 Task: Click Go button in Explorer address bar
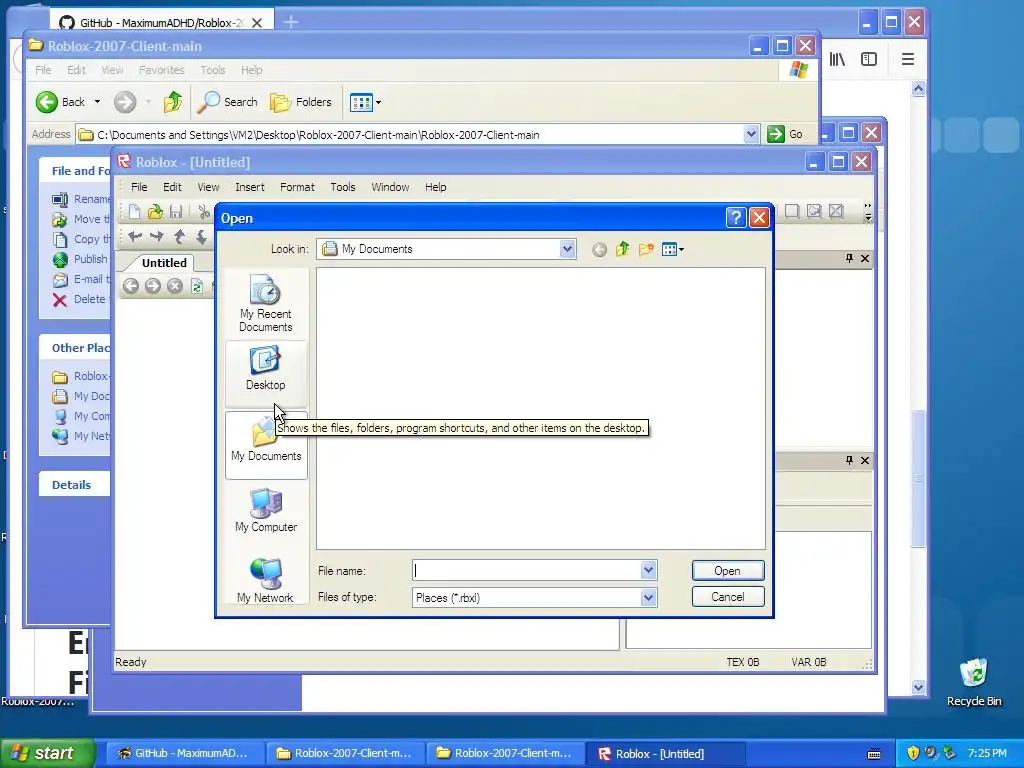click(x=786, y=135)
